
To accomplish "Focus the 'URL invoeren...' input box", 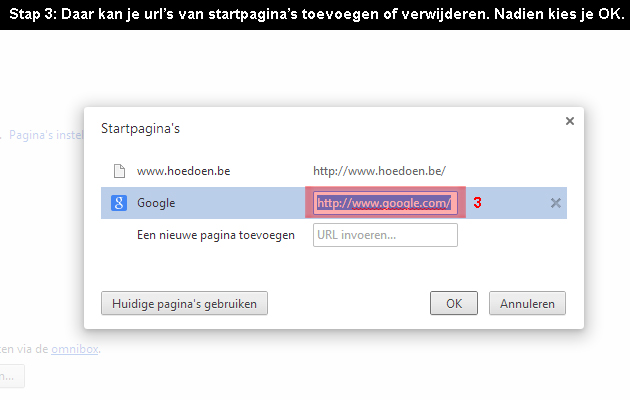I will point(385,235).
